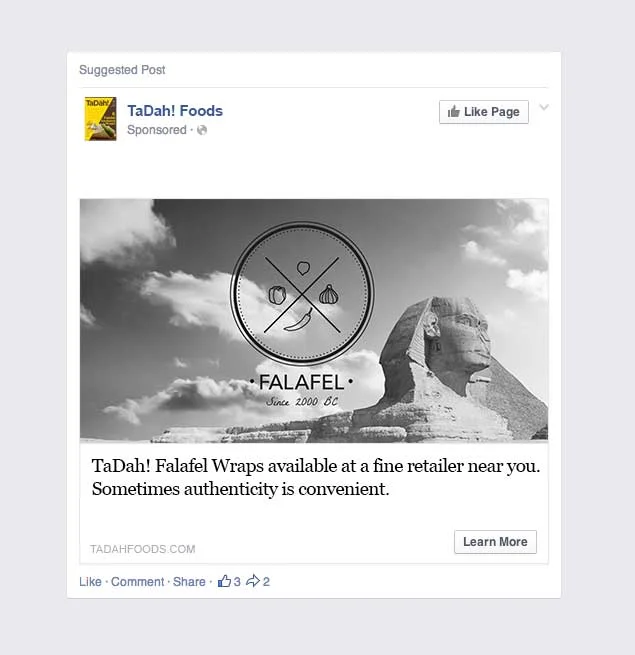Click the Learn More button
Viewport: 635px width, 655px height.
(495, 542)
